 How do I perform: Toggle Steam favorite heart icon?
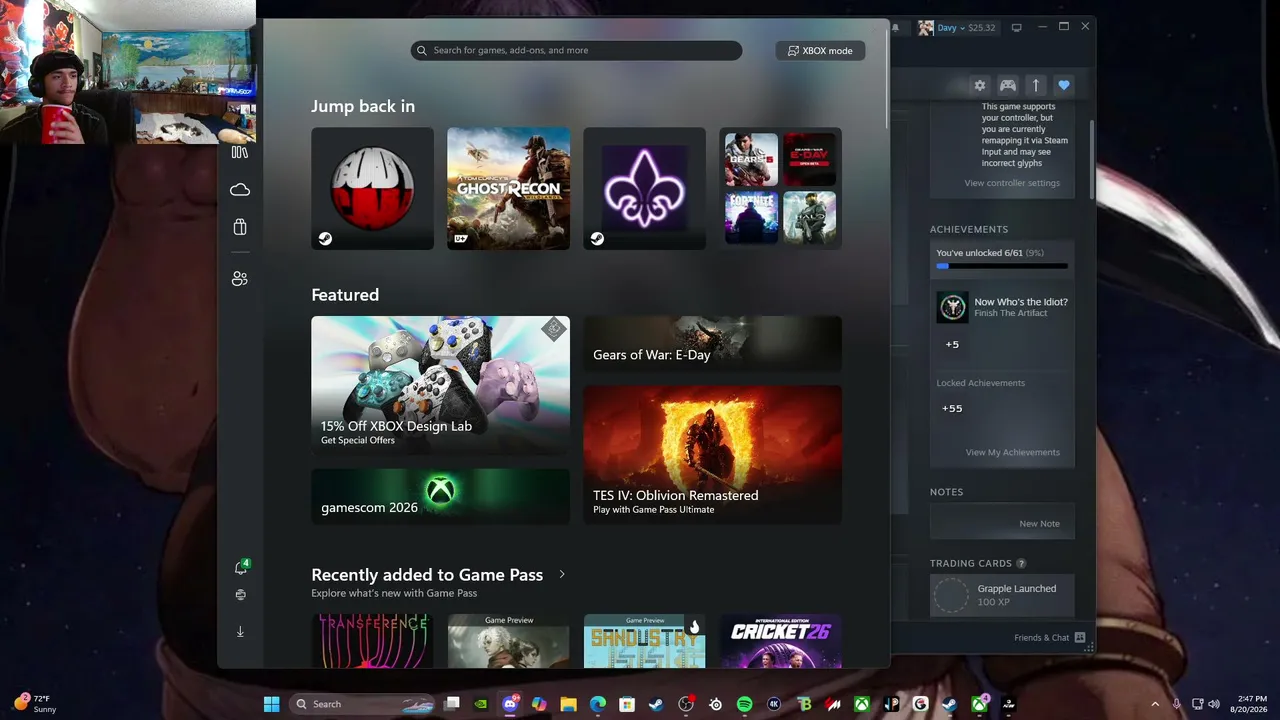pos(1064,86)
